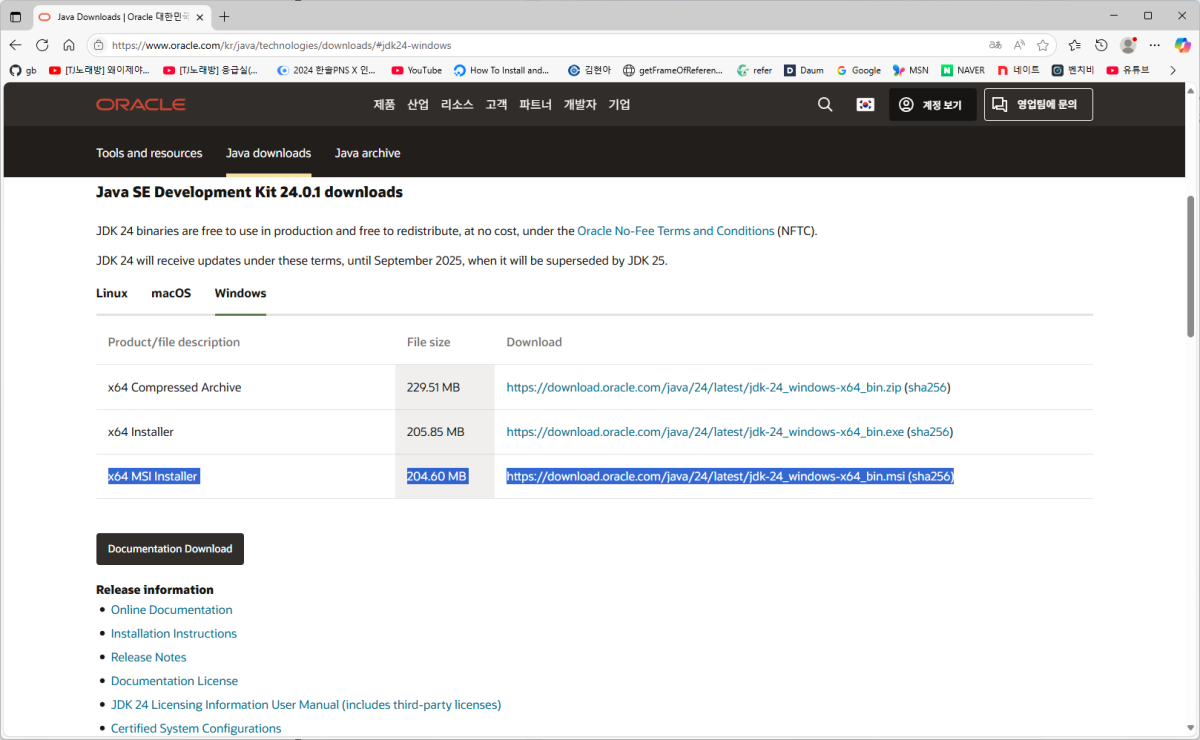View site information lock icon
1200x740 pixels.
tap(98, 45)
